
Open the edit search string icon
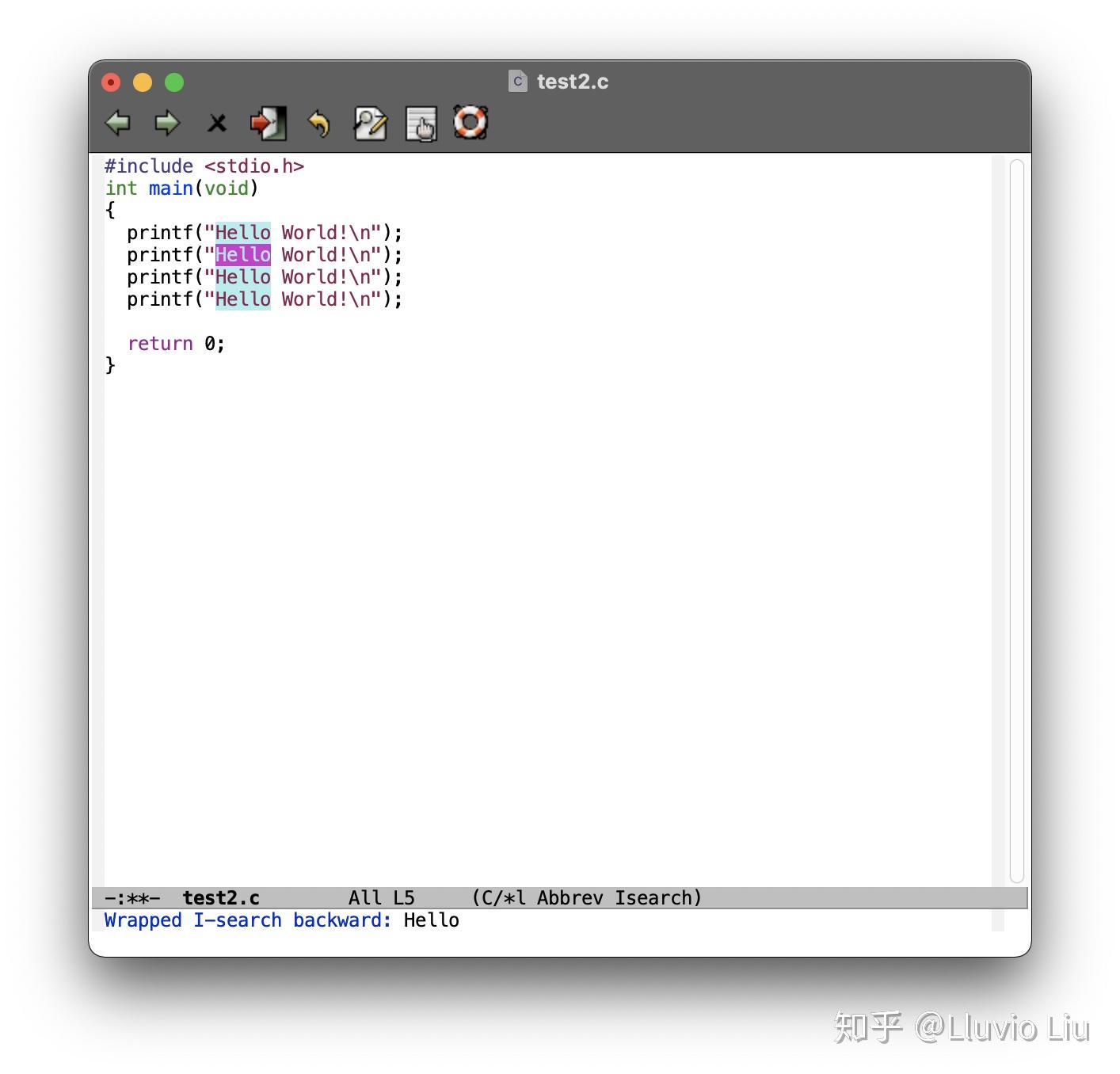tap(369, 123)
